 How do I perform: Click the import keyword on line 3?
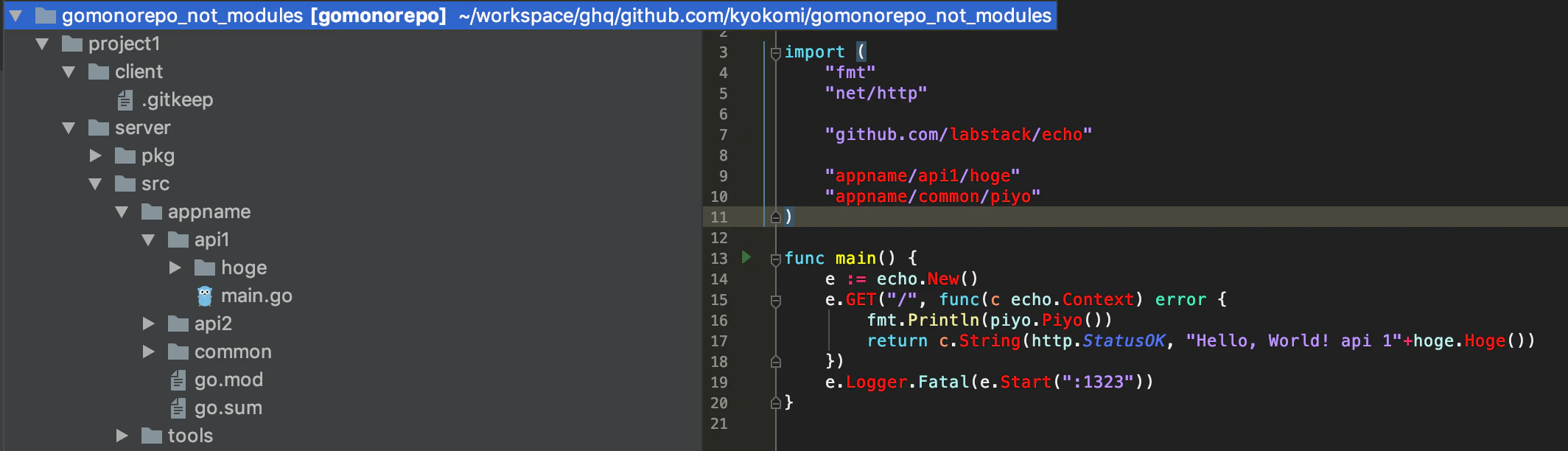point(814,52)
